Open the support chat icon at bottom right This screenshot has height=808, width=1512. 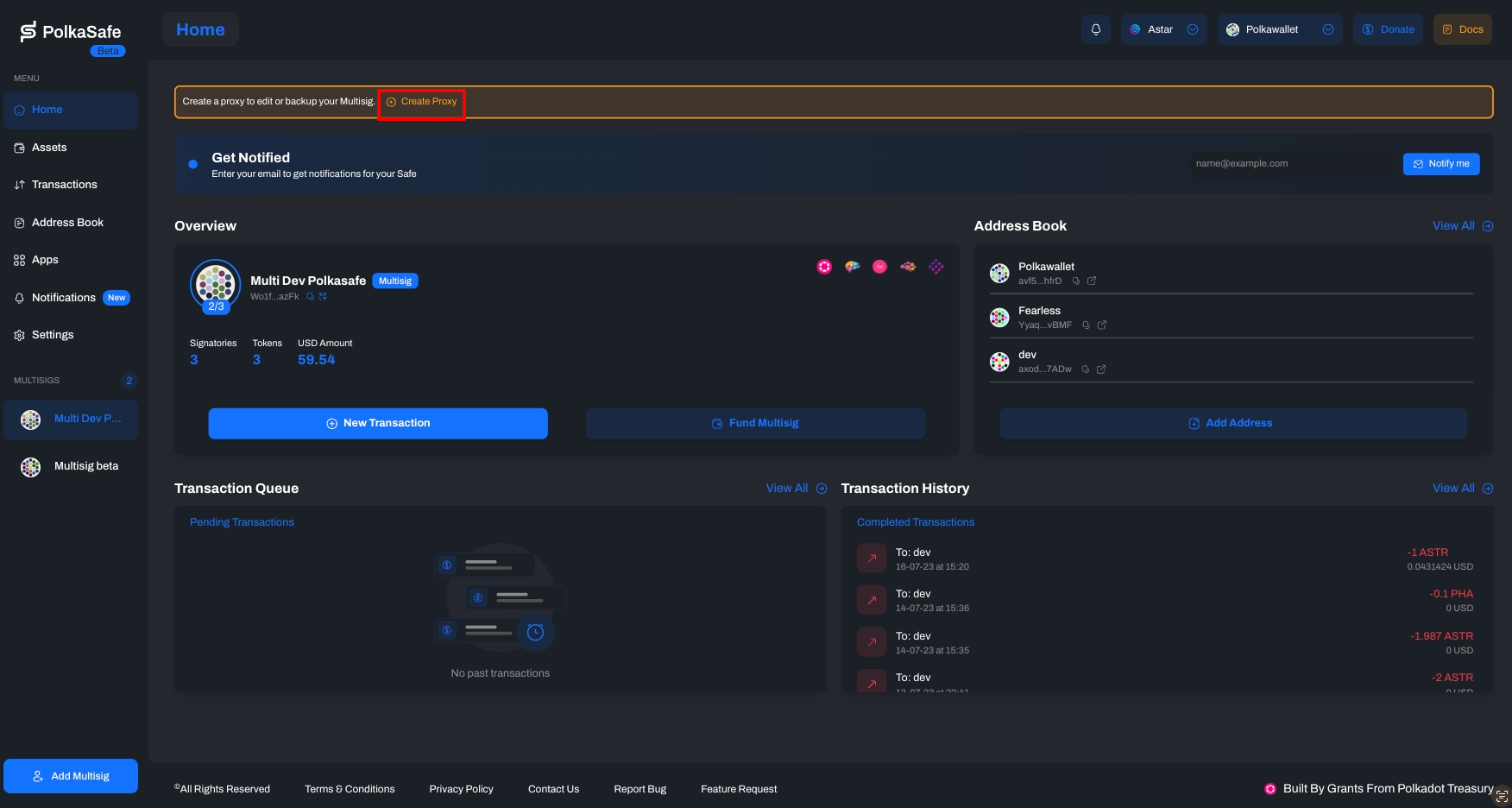(x=1502, y=796)
